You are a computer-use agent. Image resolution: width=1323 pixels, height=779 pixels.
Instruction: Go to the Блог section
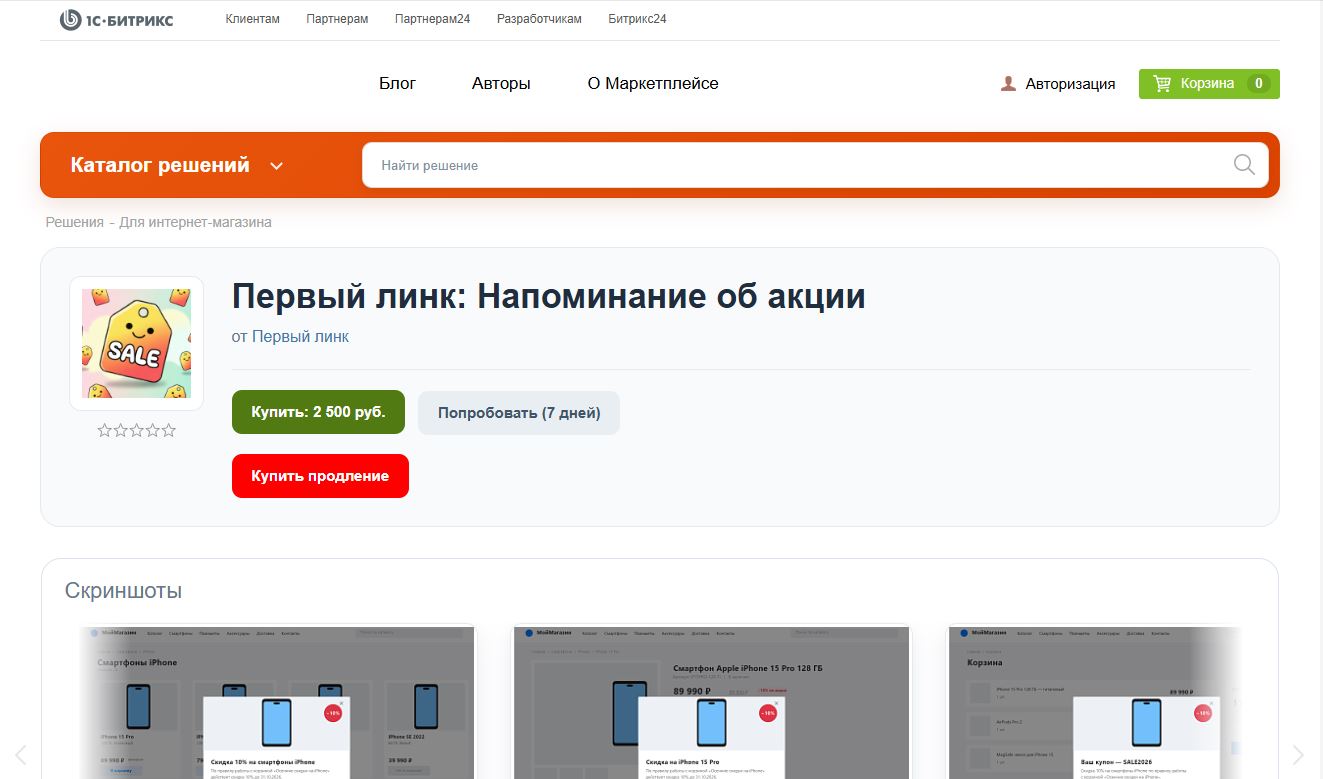click(x=397, y=84)
